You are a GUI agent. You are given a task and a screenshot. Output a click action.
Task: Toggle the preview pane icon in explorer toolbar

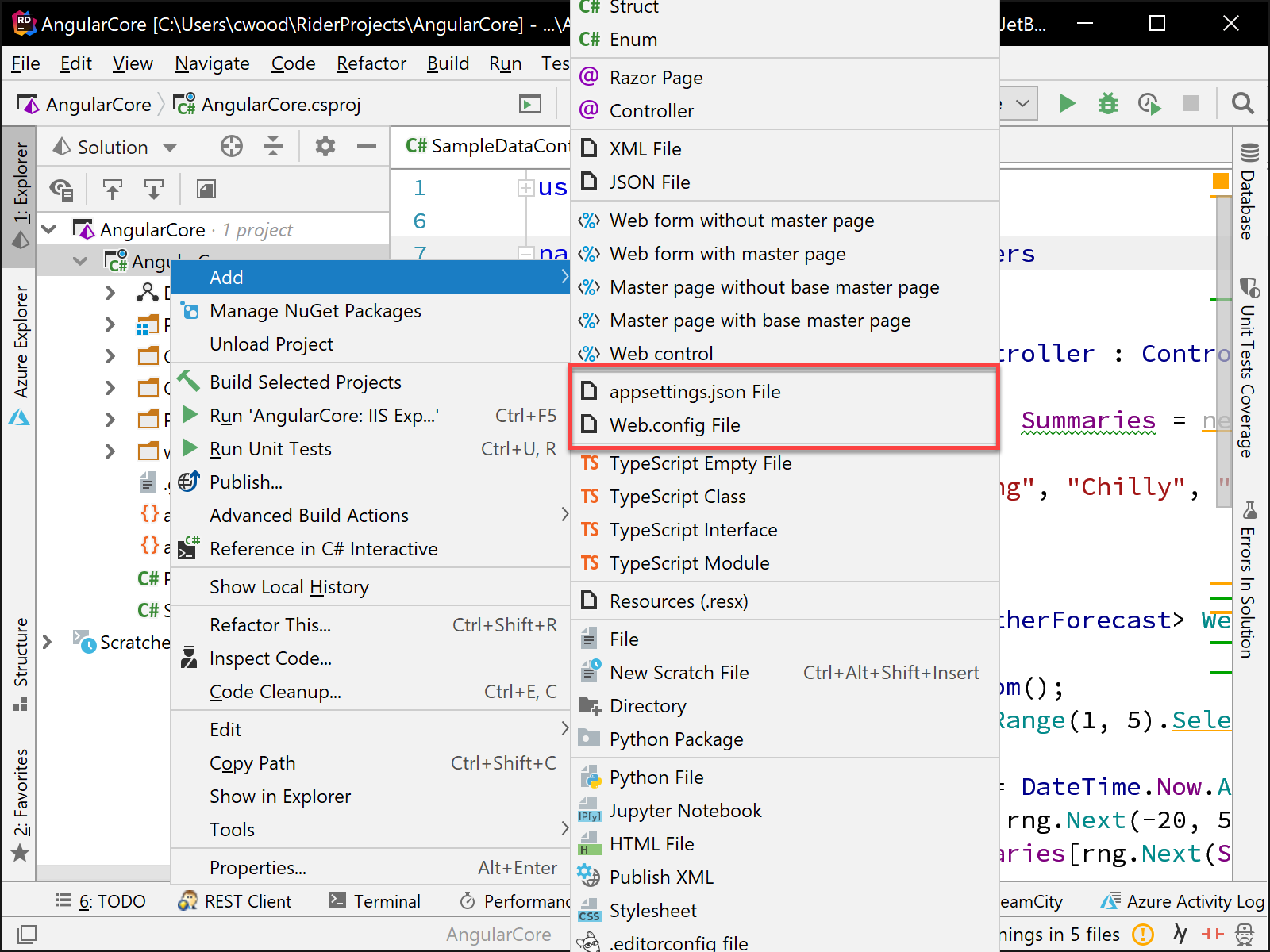pyautogui.click(x=206, y=189)
